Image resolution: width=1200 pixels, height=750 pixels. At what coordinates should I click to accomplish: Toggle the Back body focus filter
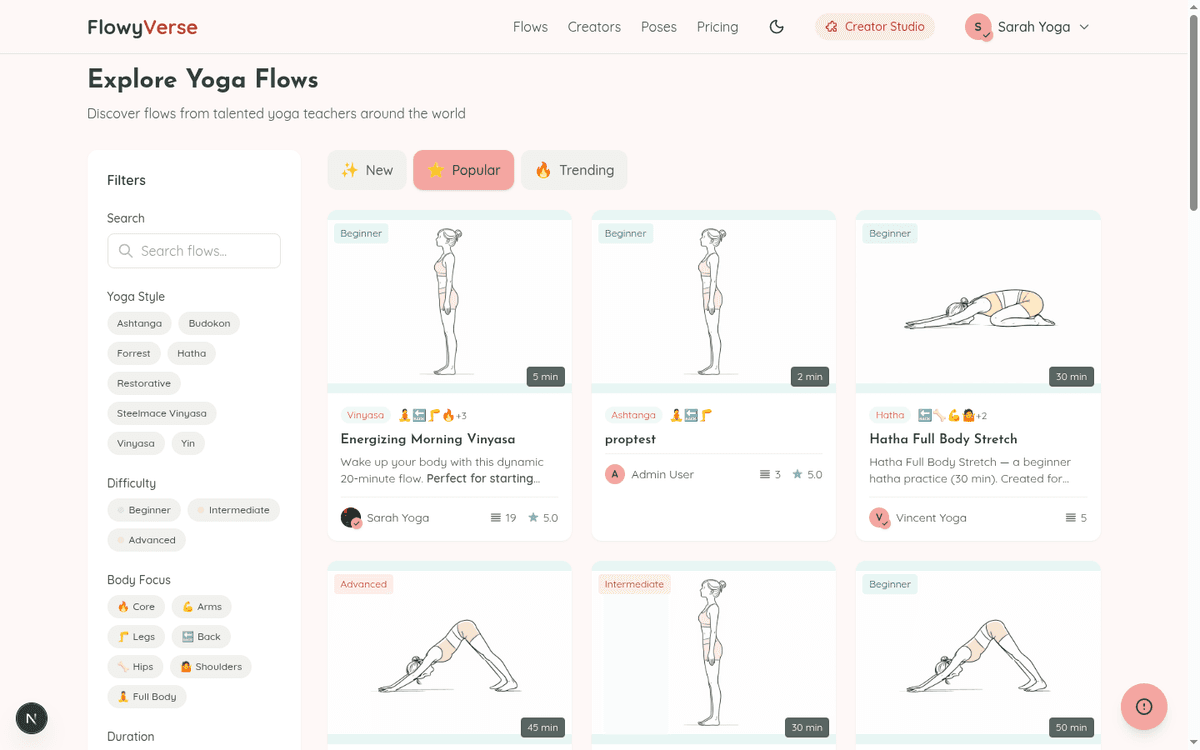(201, 636)
